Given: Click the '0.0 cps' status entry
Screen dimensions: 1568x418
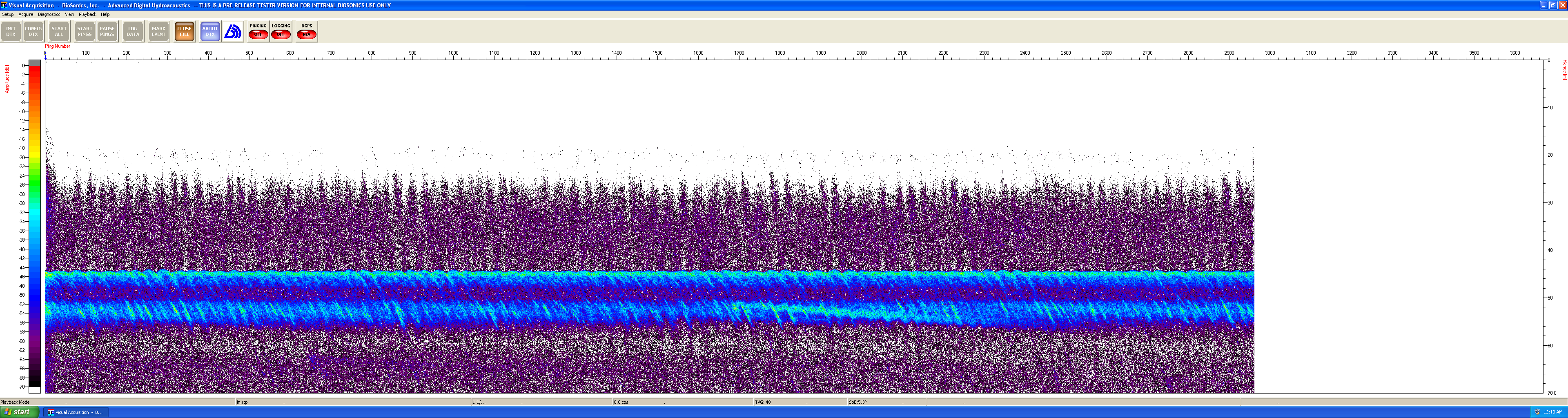Looking at the screenshot, I should coord(621,402).
